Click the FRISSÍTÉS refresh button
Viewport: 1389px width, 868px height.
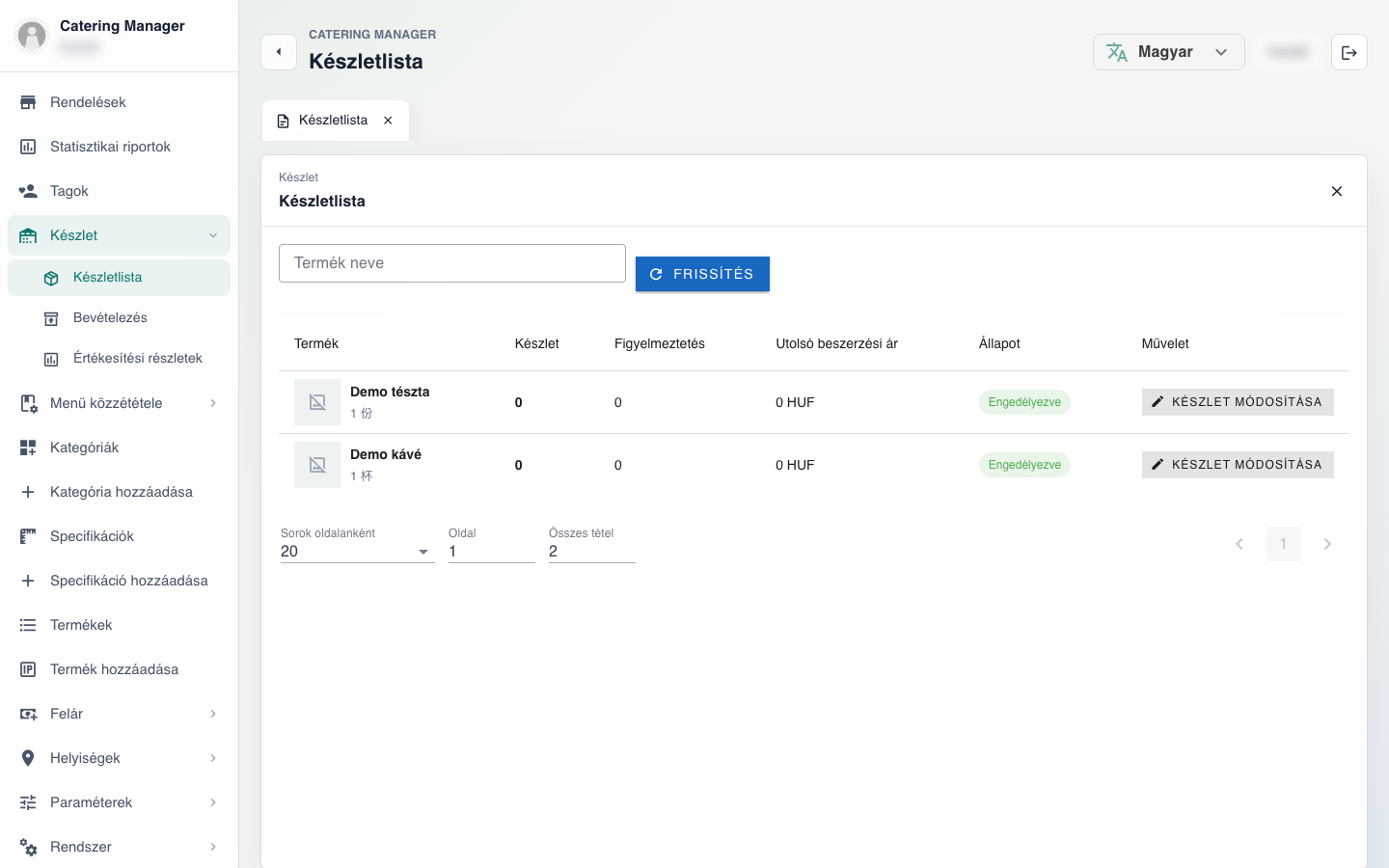(702, 274)
